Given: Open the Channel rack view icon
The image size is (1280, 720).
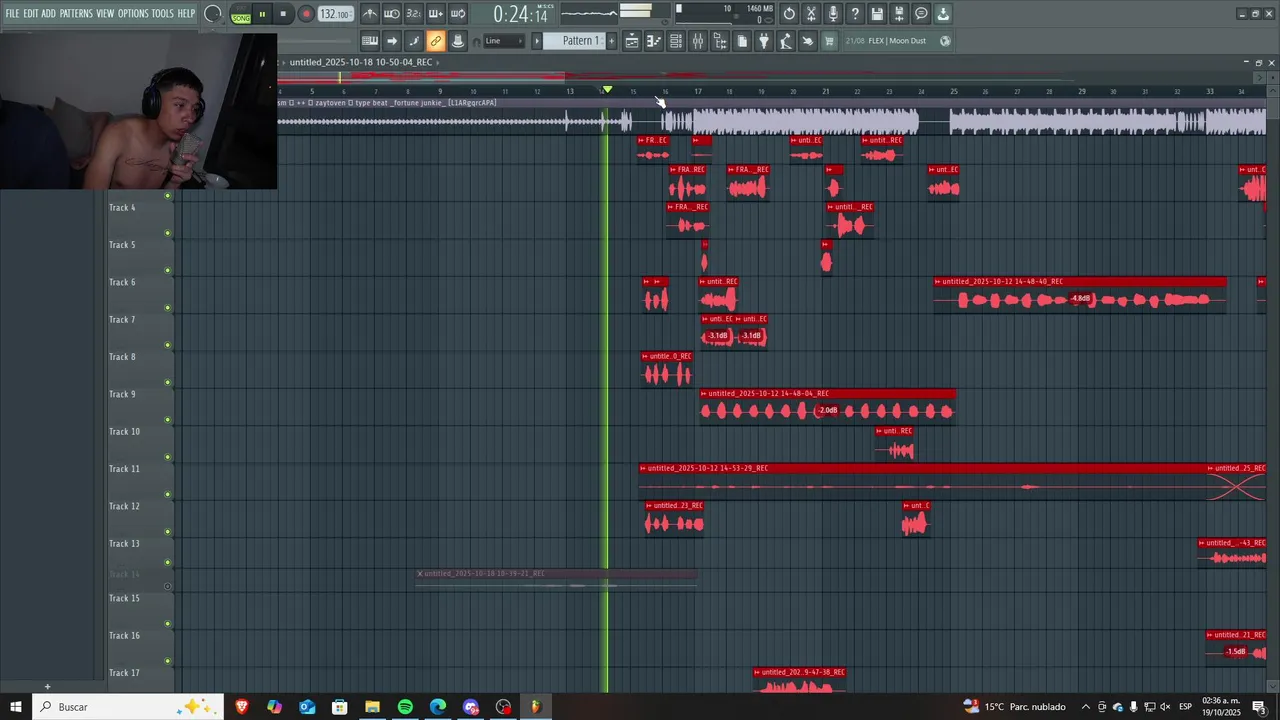Looking at the screenshot, I should [x=676, y=41].
